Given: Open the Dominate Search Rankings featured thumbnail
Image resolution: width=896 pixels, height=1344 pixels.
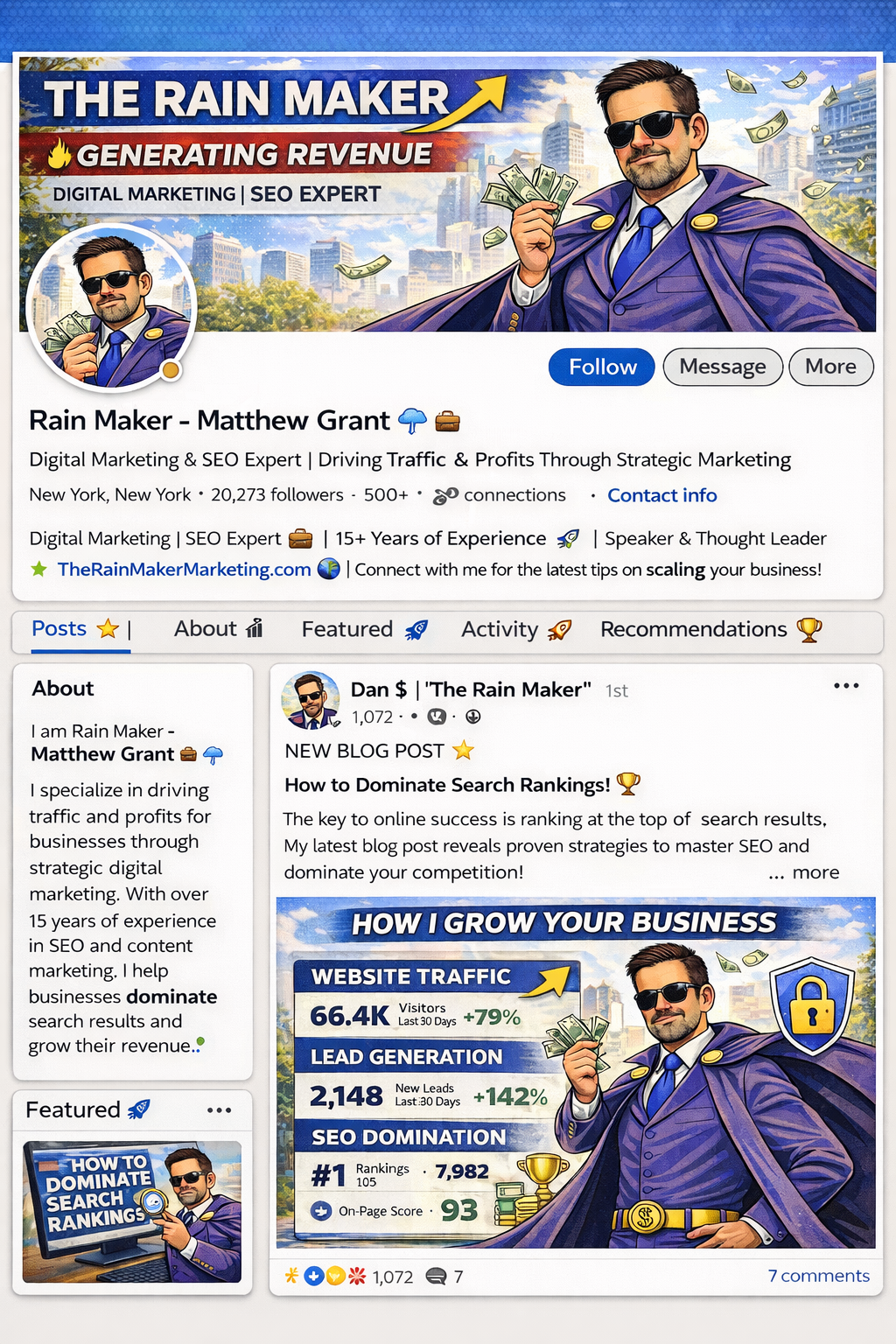Looking at the screenshot, I should [132, 1212].
